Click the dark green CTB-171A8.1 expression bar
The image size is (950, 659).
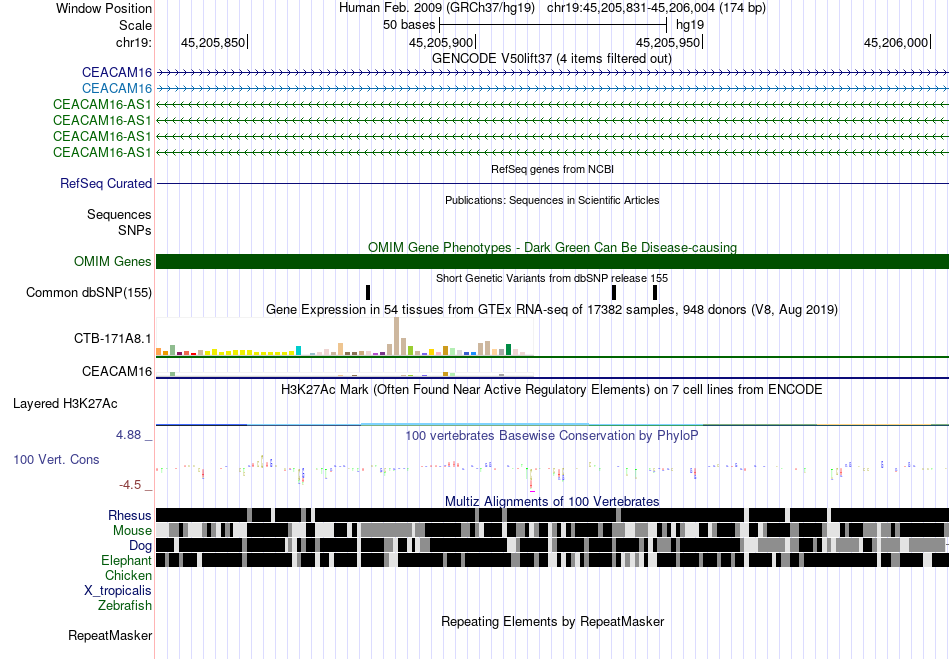[x=508, y=349]
